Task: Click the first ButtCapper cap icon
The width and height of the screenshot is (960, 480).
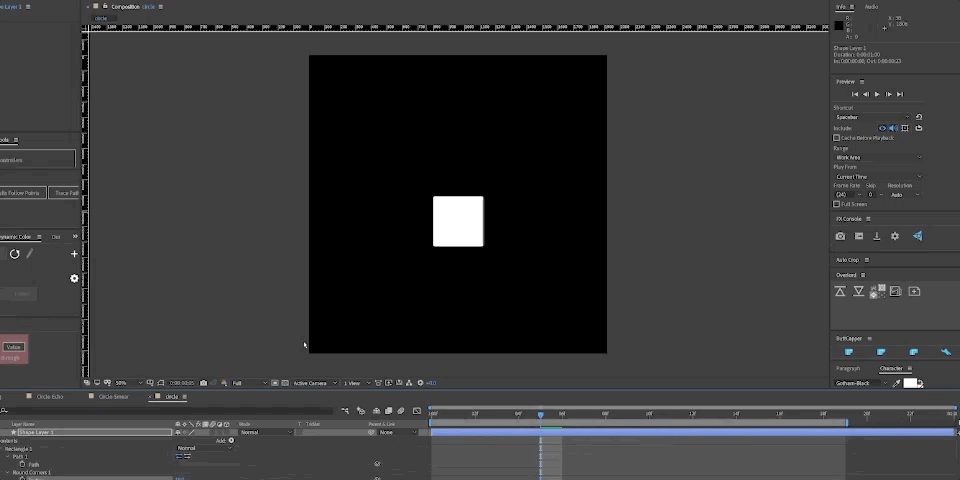Action: pyautogui.click(x=849, y=352)
